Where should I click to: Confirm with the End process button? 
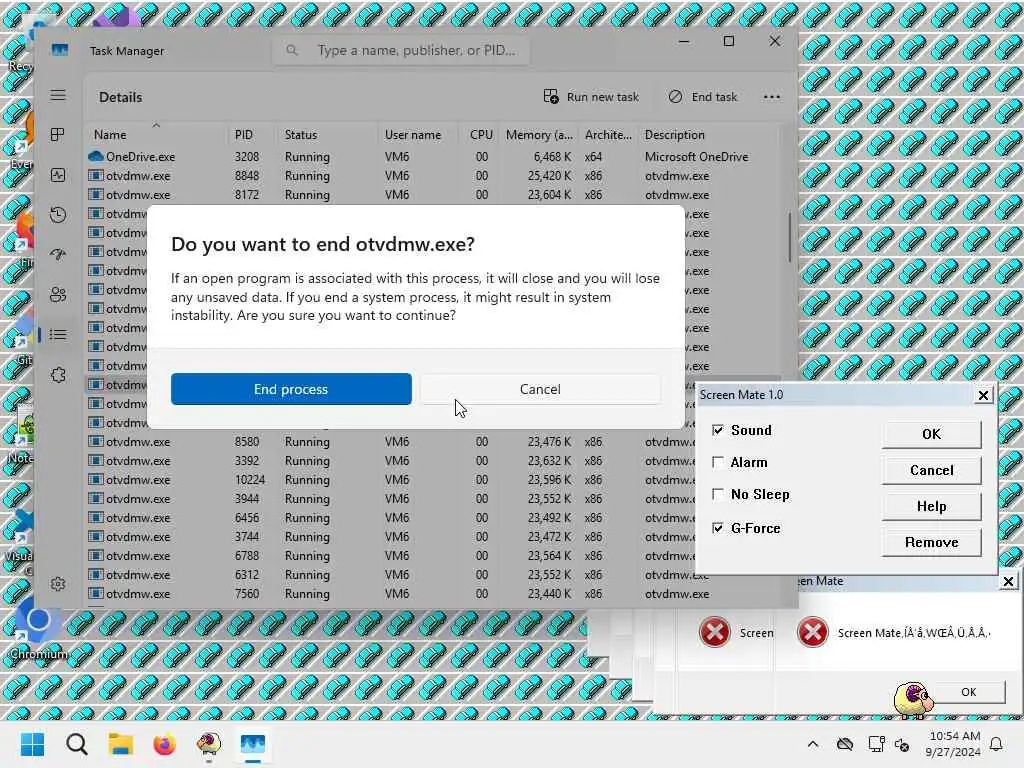(291, 389)
